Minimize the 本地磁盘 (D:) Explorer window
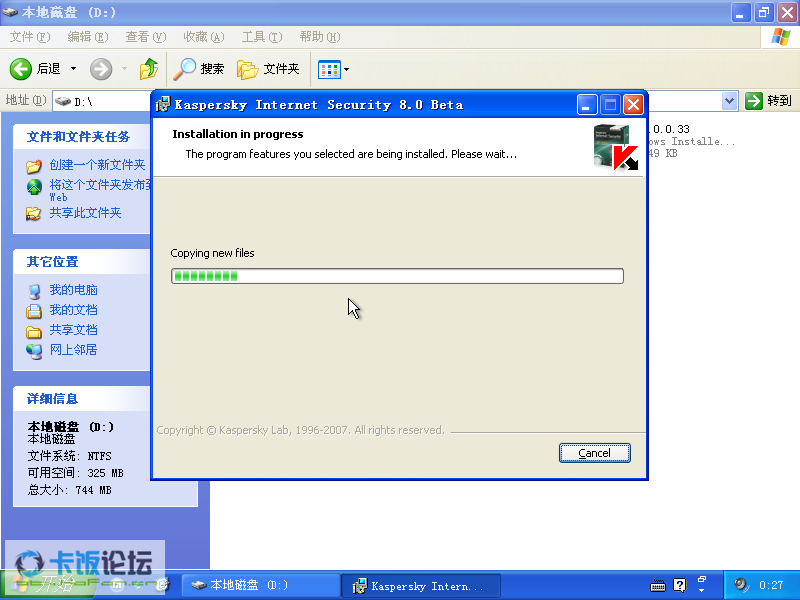This screenshot has width=800, height=600. click(x=740, y=13)
